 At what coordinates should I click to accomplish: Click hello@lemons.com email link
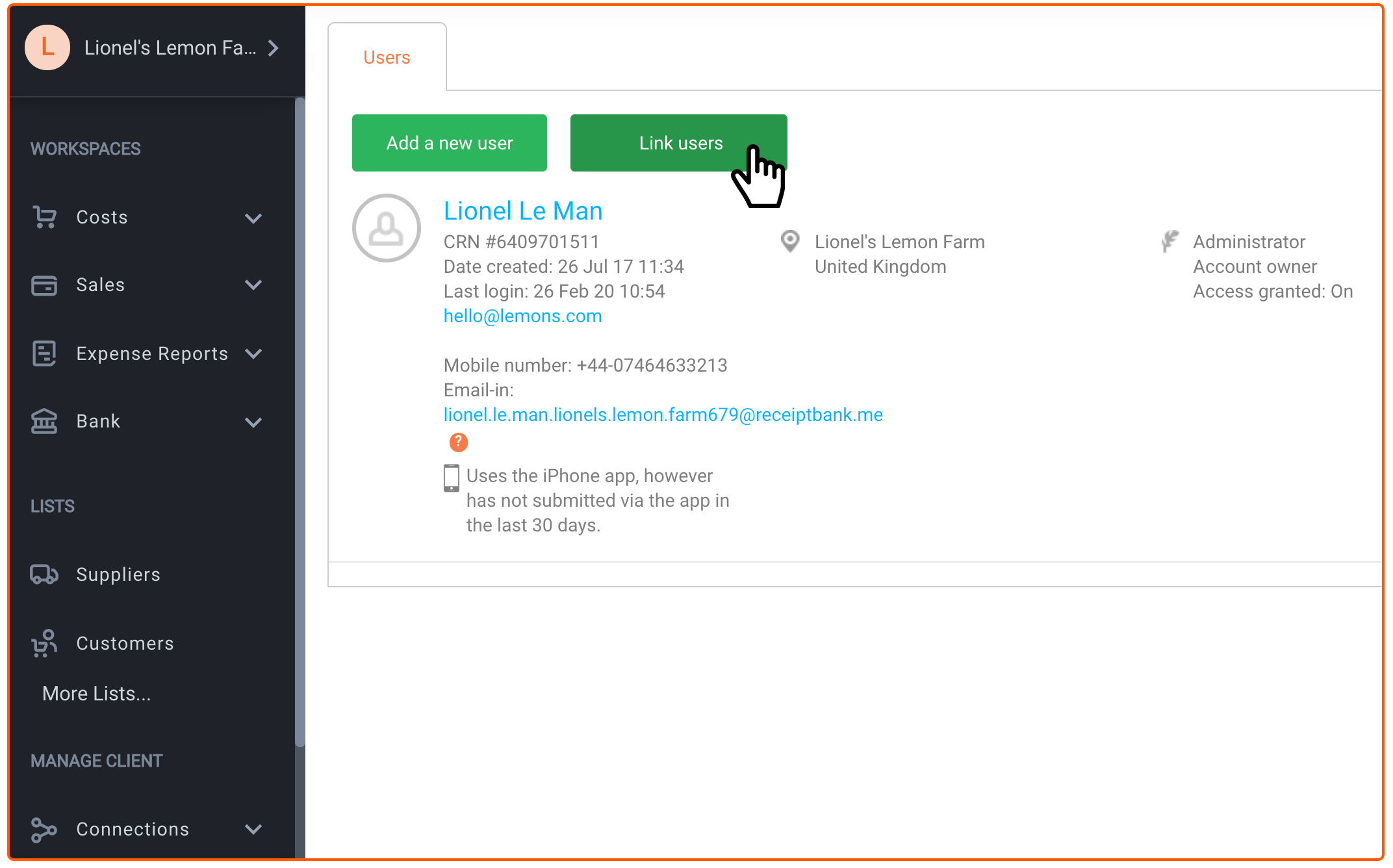coord(522,316)
